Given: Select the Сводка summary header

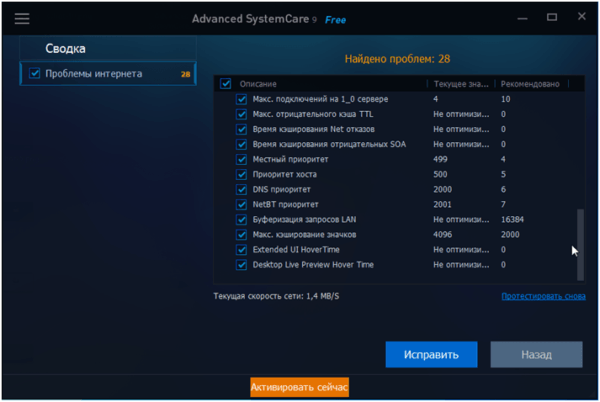Looking at the screenshot, I should 65,49.
